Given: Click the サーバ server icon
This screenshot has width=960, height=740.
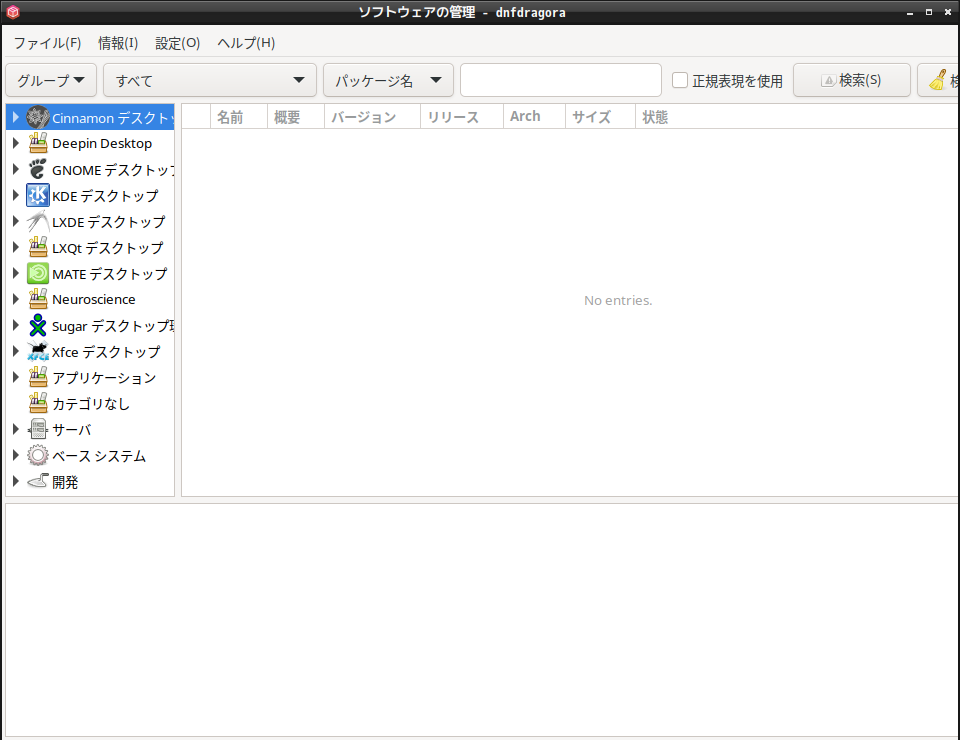Looking at the screenshot, I should click(38, 429).
